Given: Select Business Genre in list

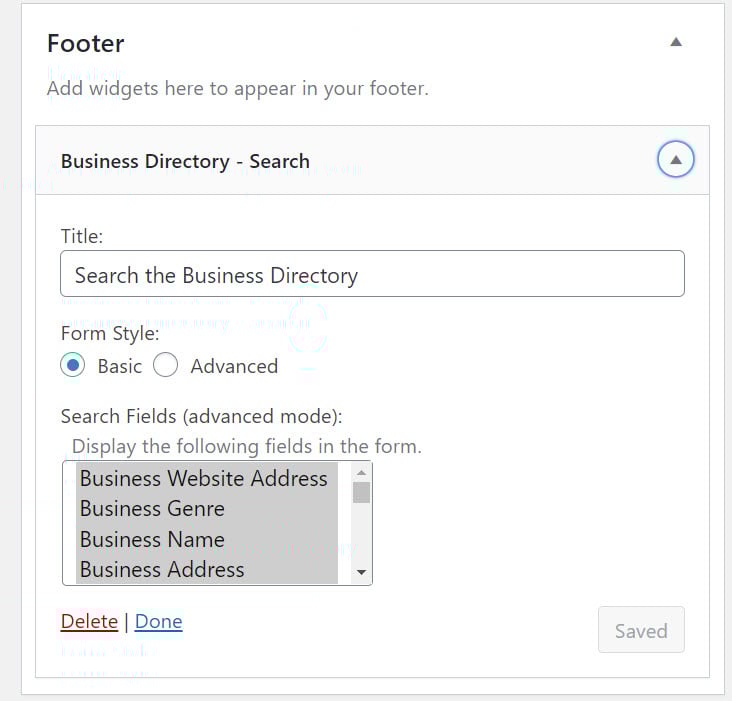Looking at the screenshot, I should coord(206,508).
